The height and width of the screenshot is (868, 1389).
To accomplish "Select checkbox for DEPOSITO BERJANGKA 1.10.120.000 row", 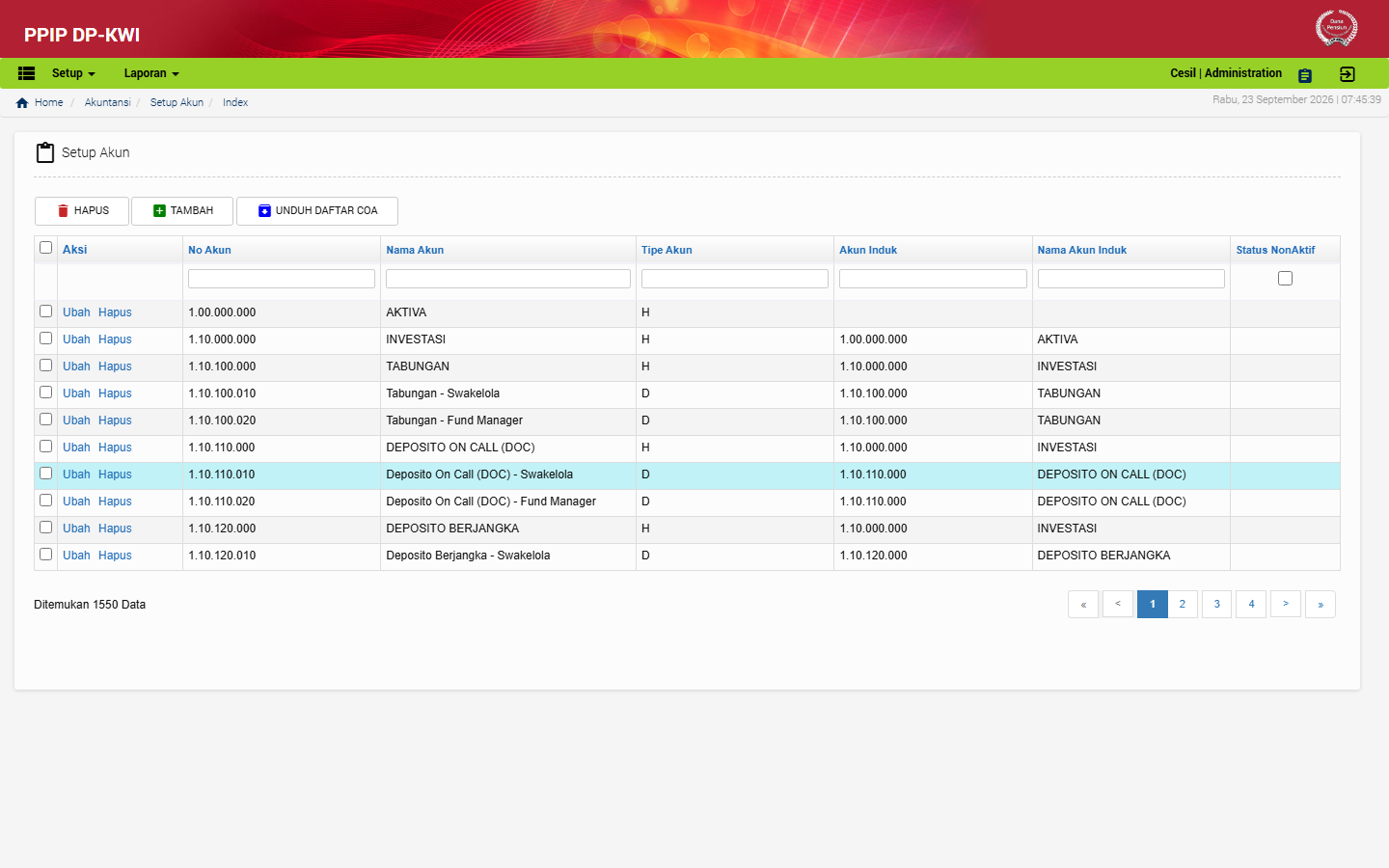I will click(x=45, y=528).
